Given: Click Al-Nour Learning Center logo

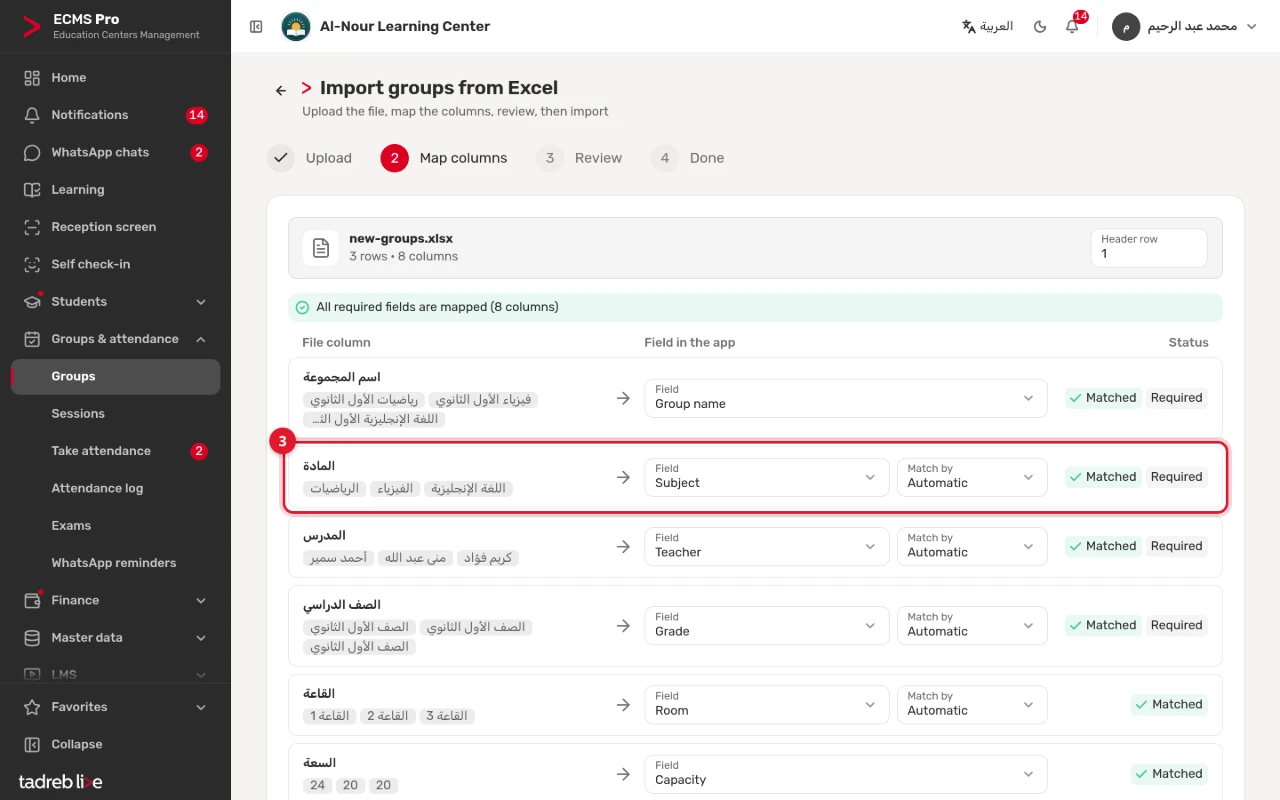Looking at the screenshot, I should click(296, 27).
